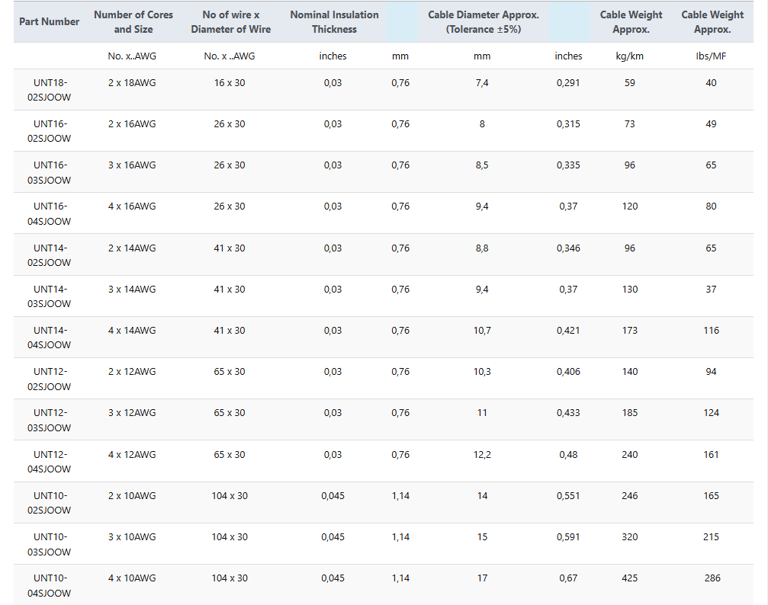Select the 3 x 12AWG cores cell
The image size is (768, 605).
pyautogui.click(x=132, y=413)
